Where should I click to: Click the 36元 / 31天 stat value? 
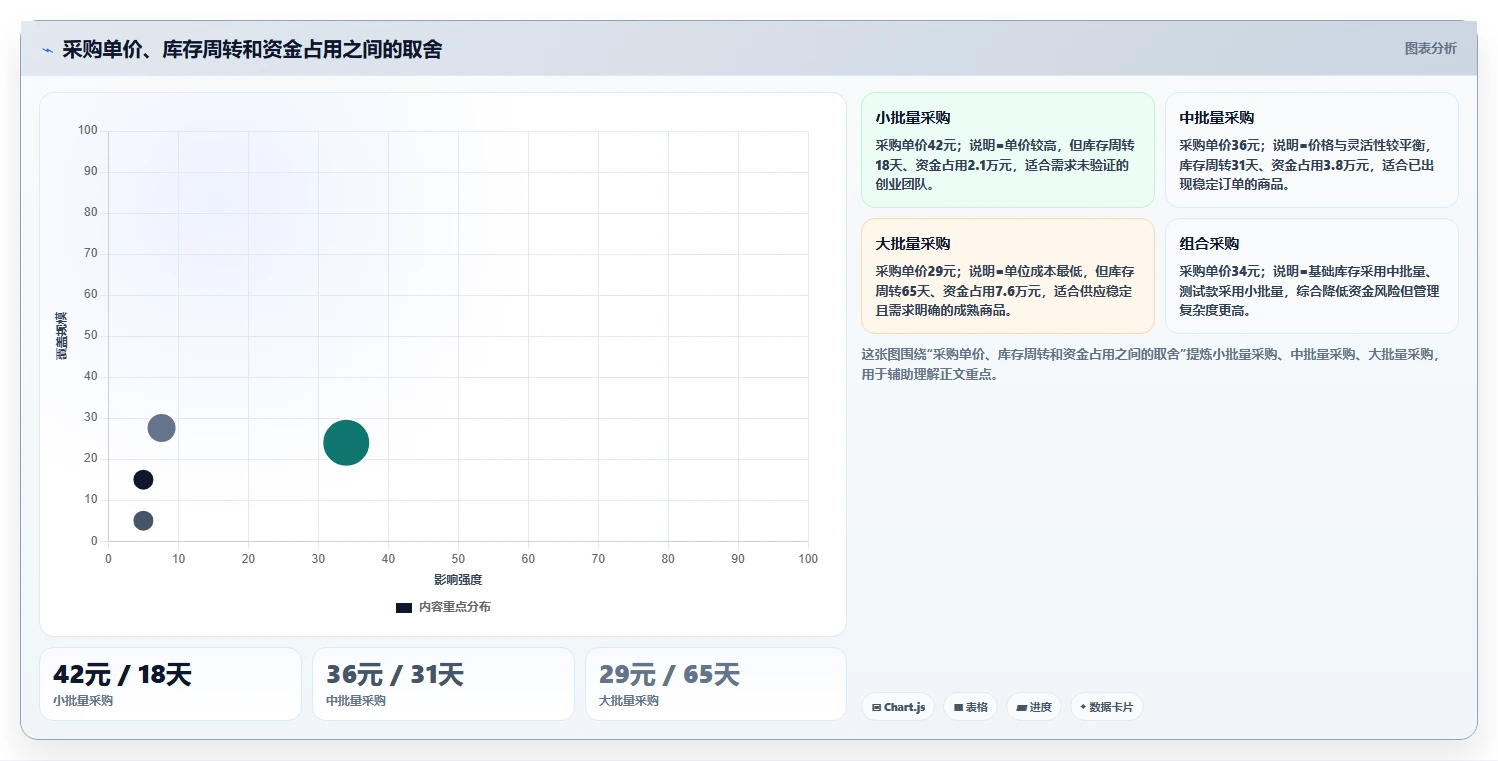point(395,675)
